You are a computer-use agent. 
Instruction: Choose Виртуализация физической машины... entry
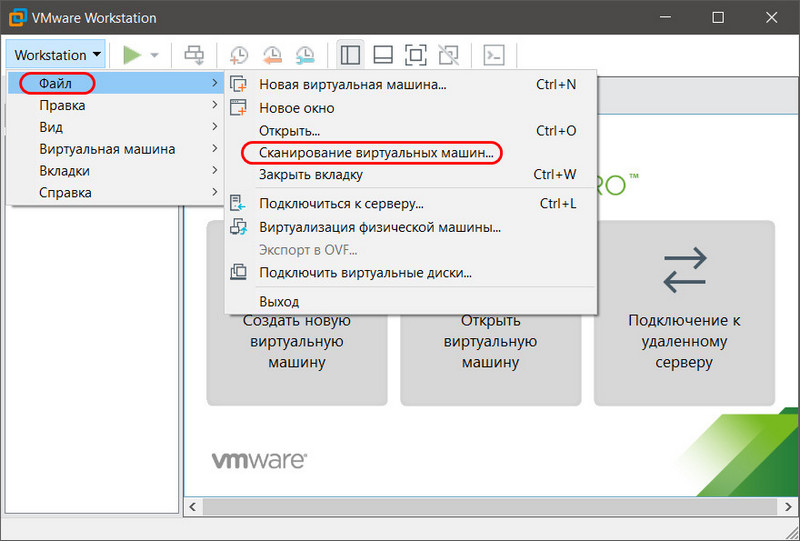tap(411, 227)
